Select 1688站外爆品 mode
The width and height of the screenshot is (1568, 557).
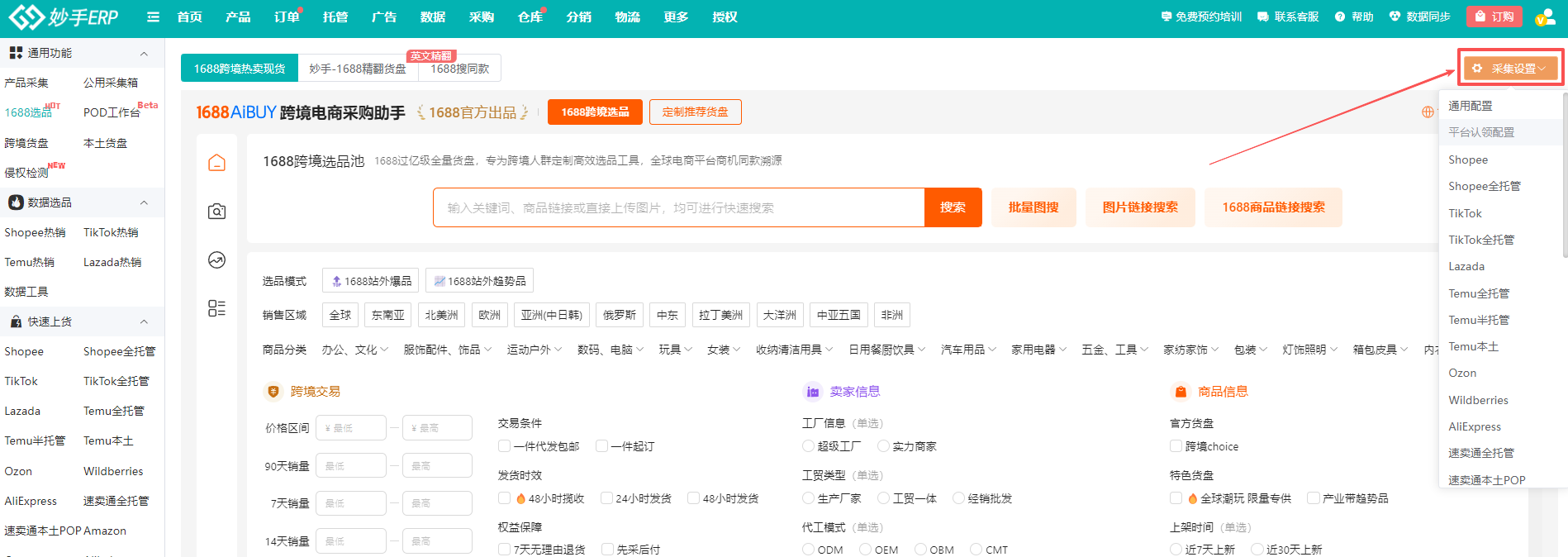371,281
